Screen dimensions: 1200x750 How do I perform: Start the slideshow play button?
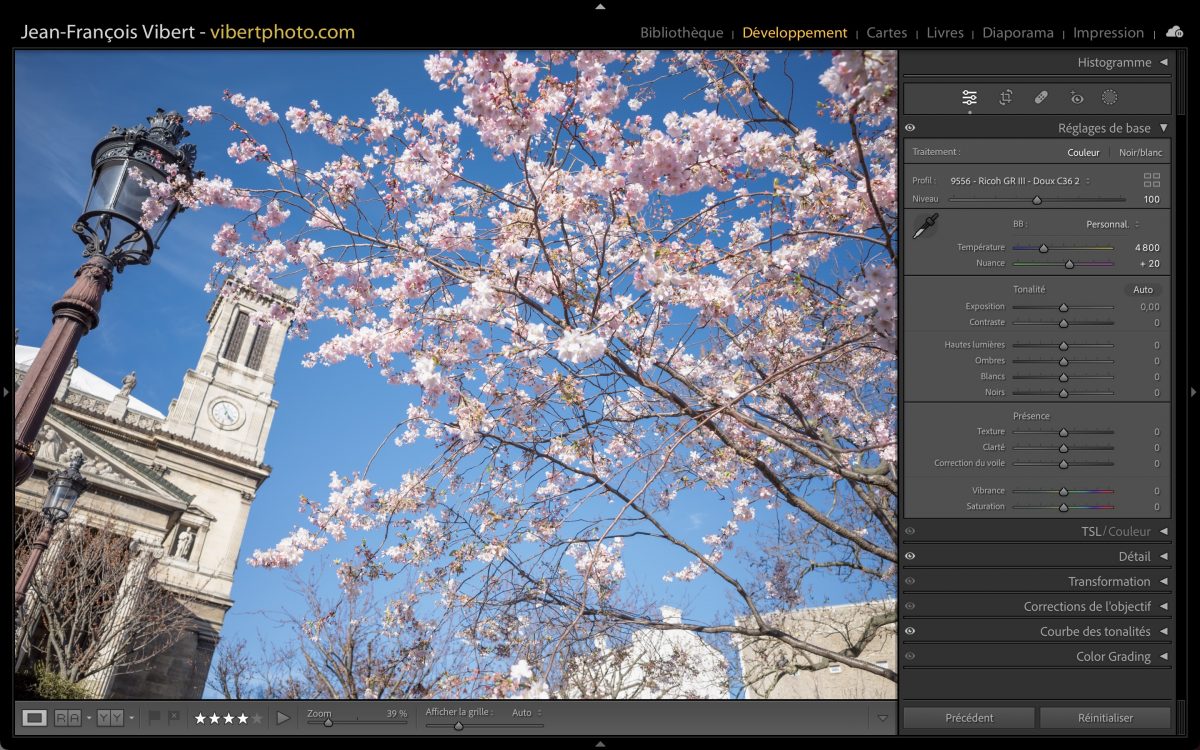pos(283,717)
